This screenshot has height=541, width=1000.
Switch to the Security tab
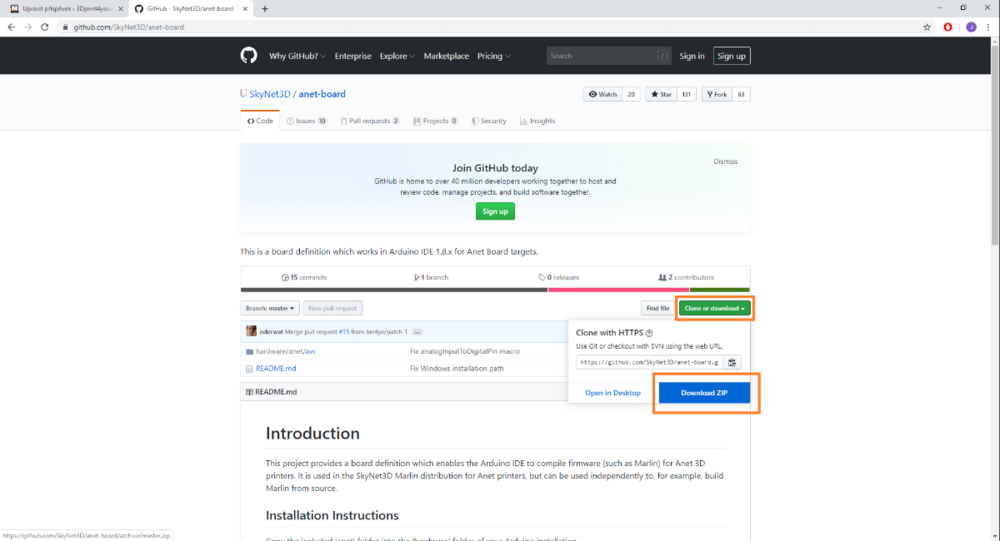point(489,121)
